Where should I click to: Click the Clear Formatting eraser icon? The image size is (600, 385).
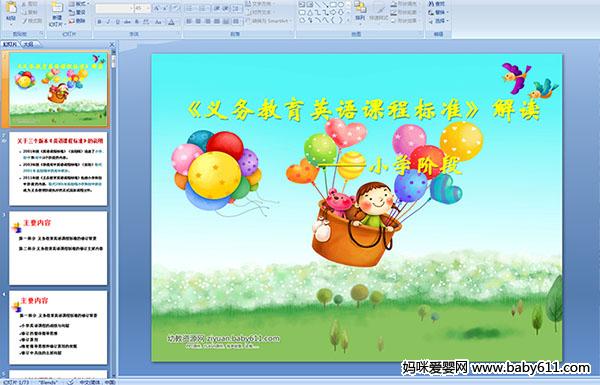pos(175,8)
